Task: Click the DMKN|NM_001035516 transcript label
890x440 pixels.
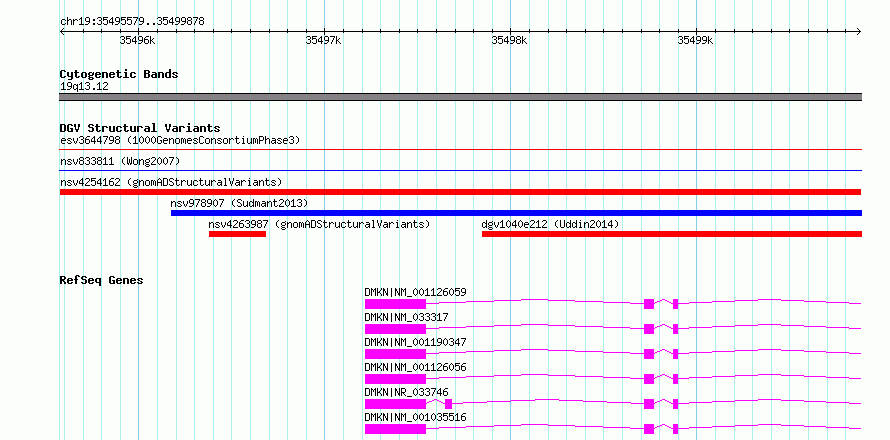Action: click(x=415, y=417)
